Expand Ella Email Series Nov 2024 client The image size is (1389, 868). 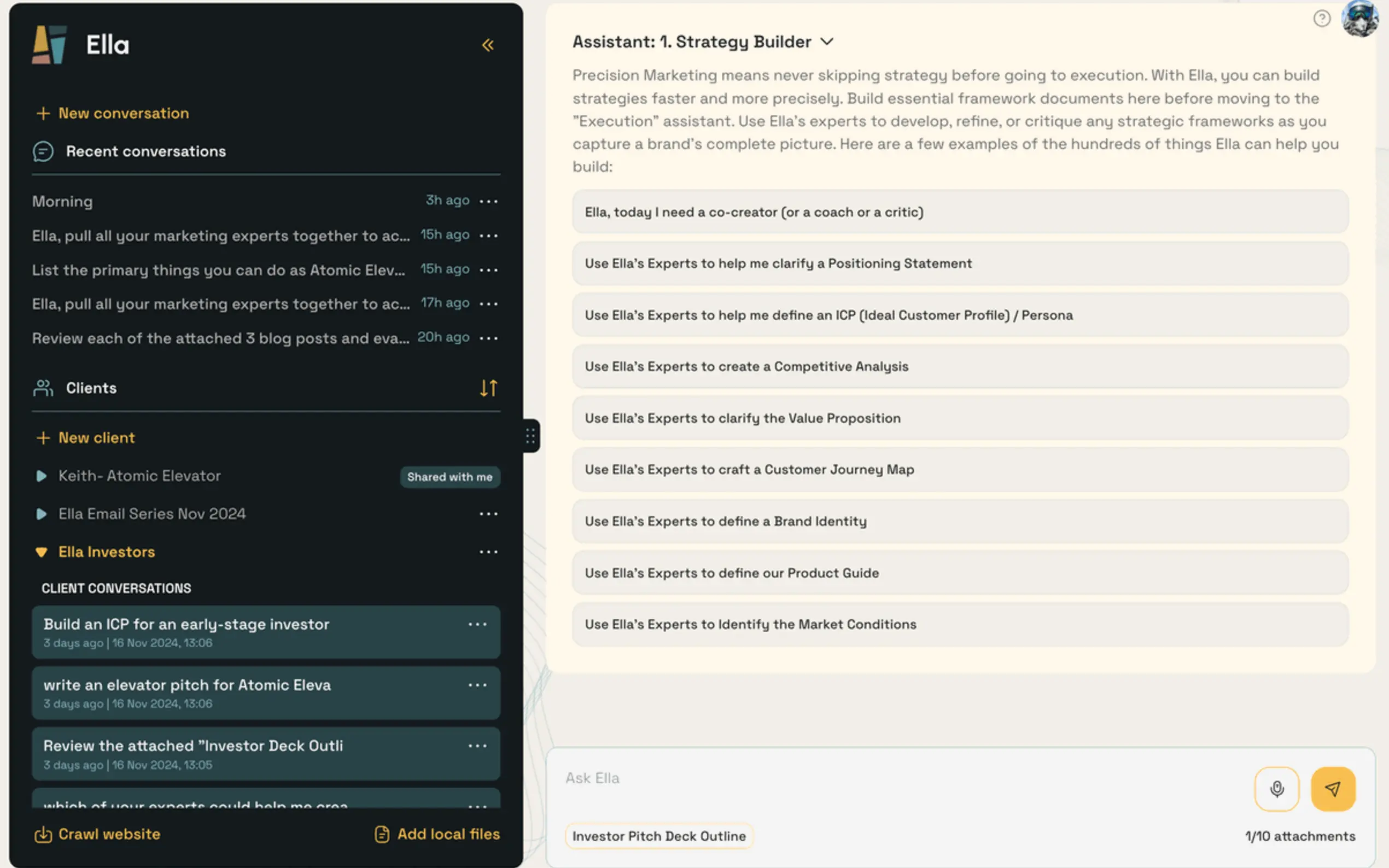coord(42,514)
